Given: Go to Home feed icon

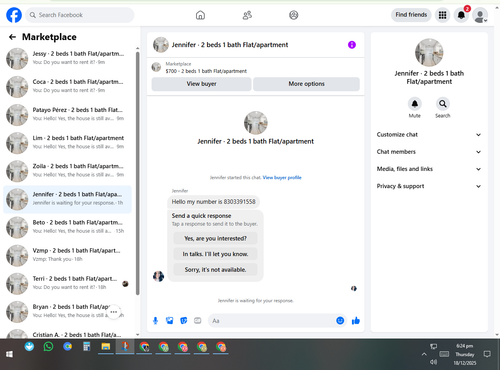Looking at the screenshot, I should click(200, 15).
